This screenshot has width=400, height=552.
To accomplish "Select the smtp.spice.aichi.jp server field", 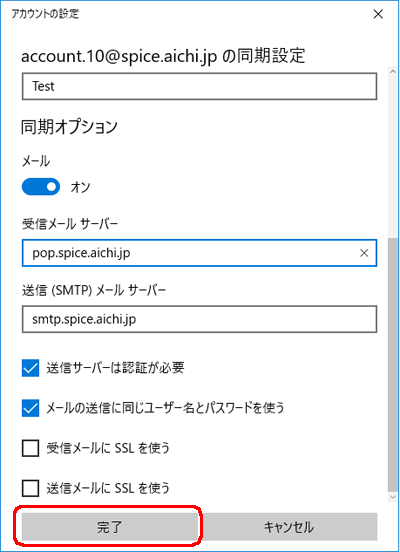I will point(199,319).
